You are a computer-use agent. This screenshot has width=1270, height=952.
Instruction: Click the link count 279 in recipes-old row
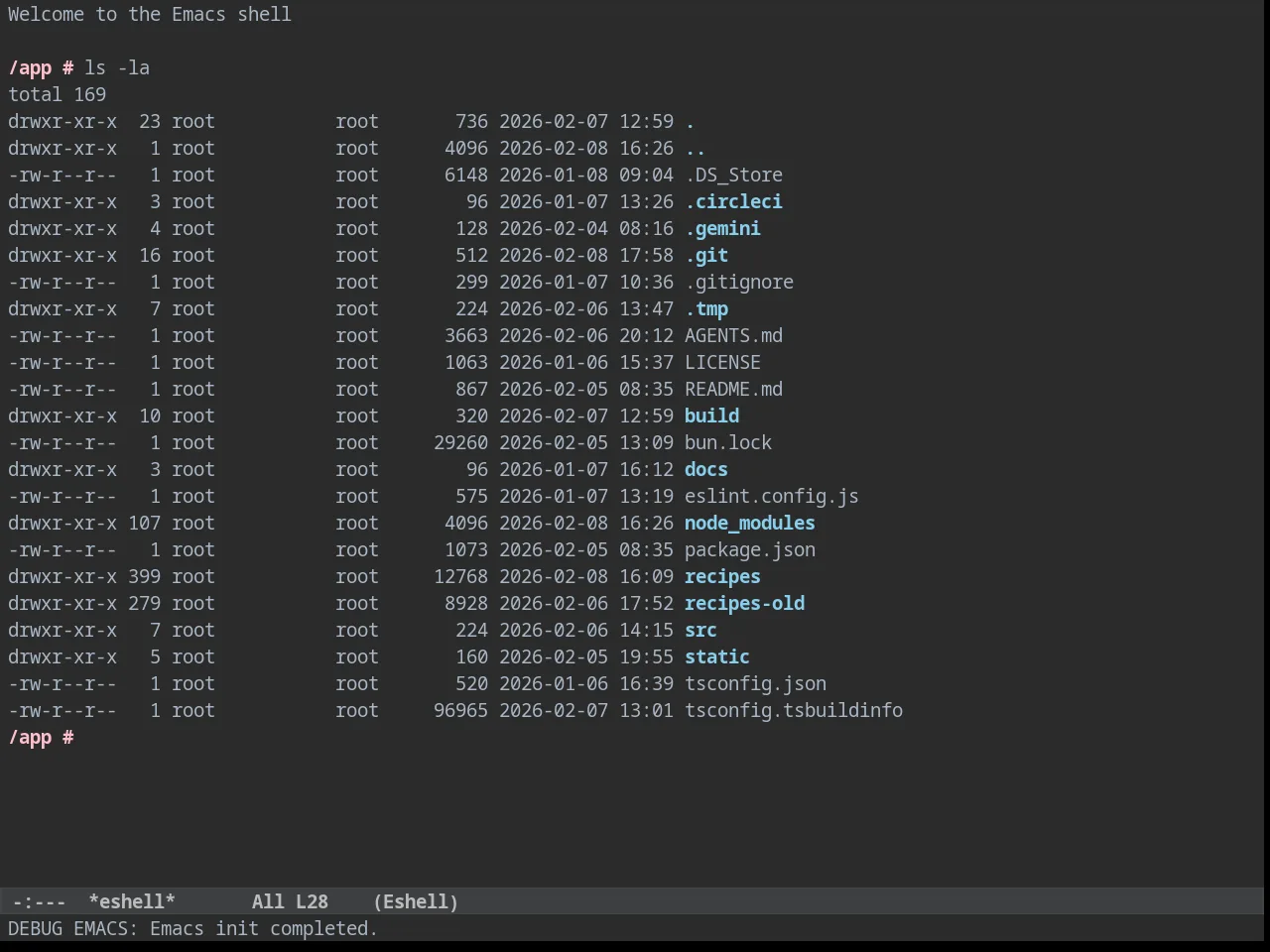coord(144,603)
